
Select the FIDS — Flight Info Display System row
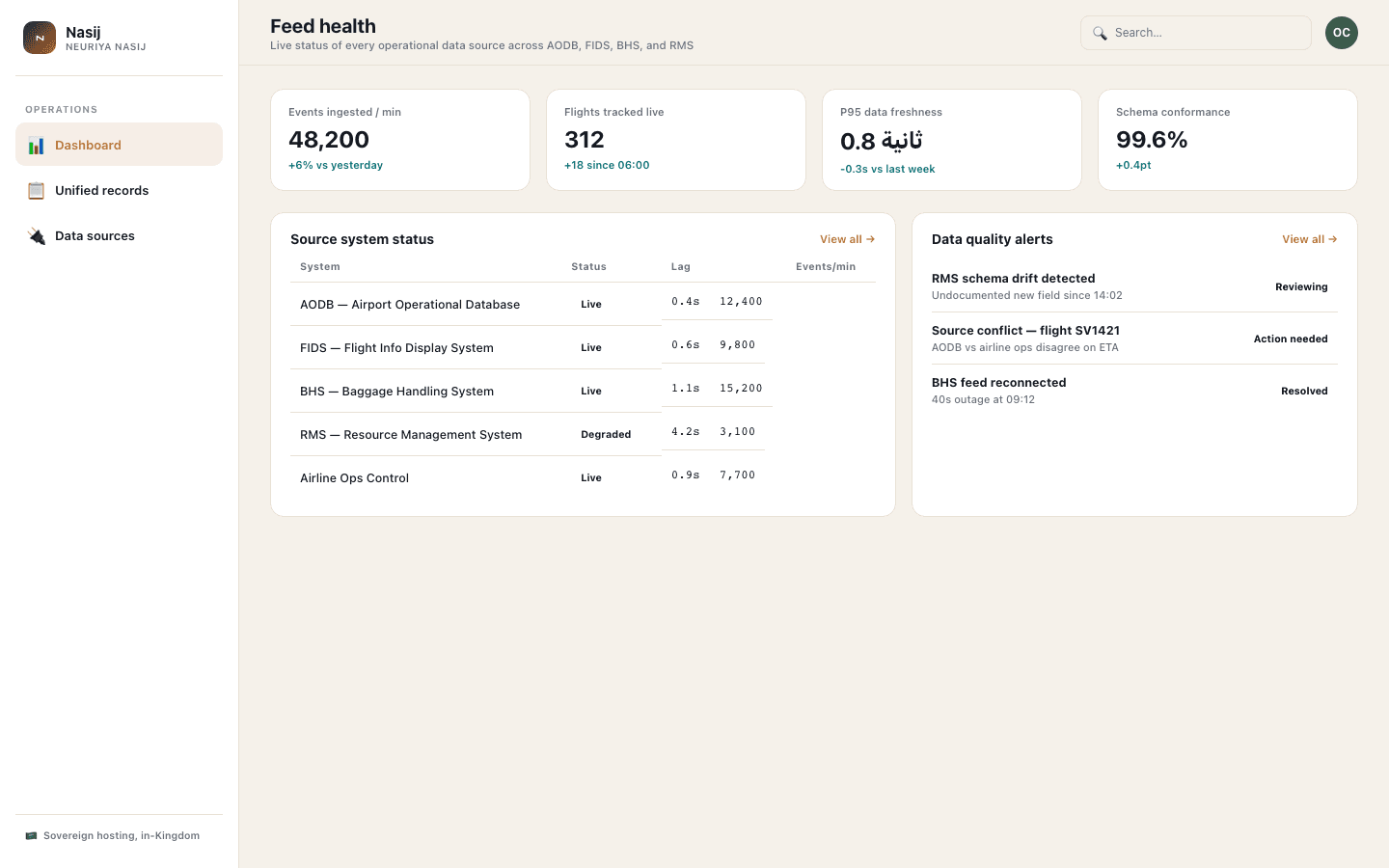click(583, 347)
